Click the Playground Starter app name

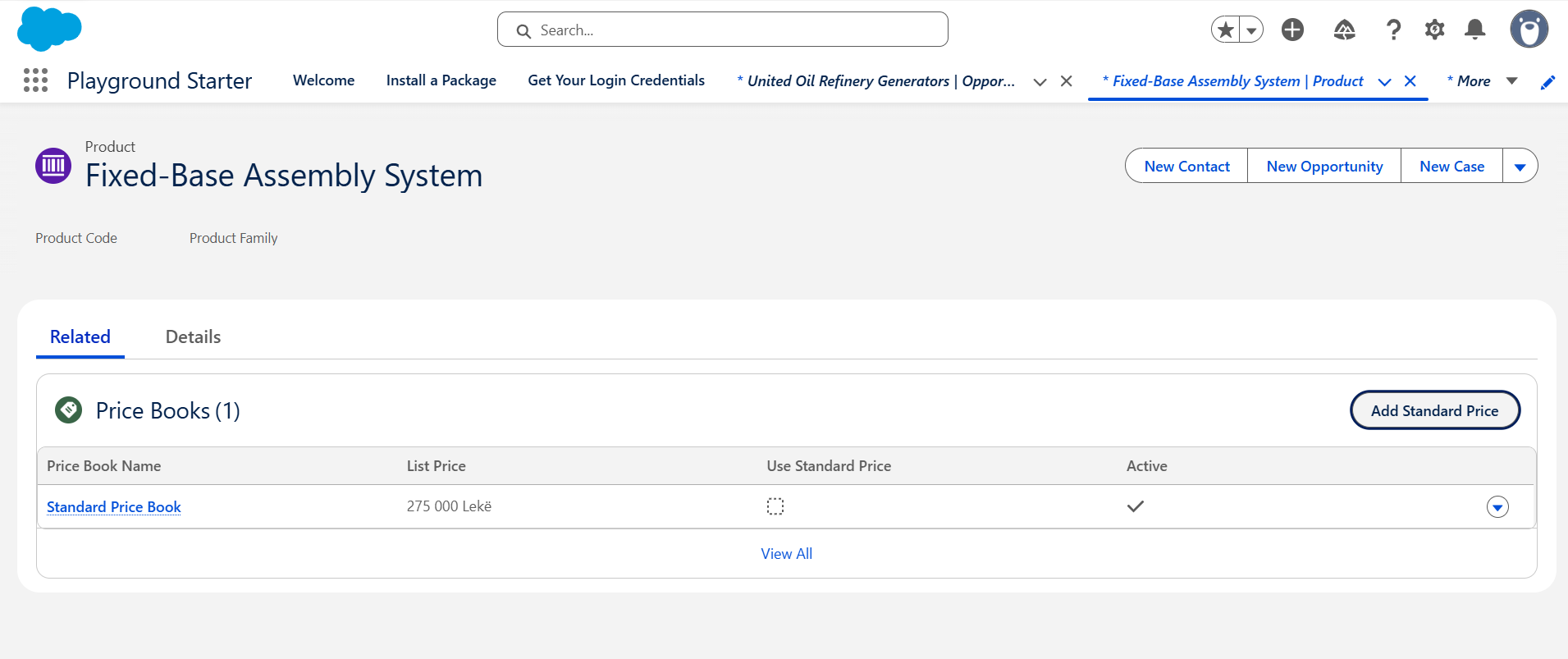tap(159, 80)
